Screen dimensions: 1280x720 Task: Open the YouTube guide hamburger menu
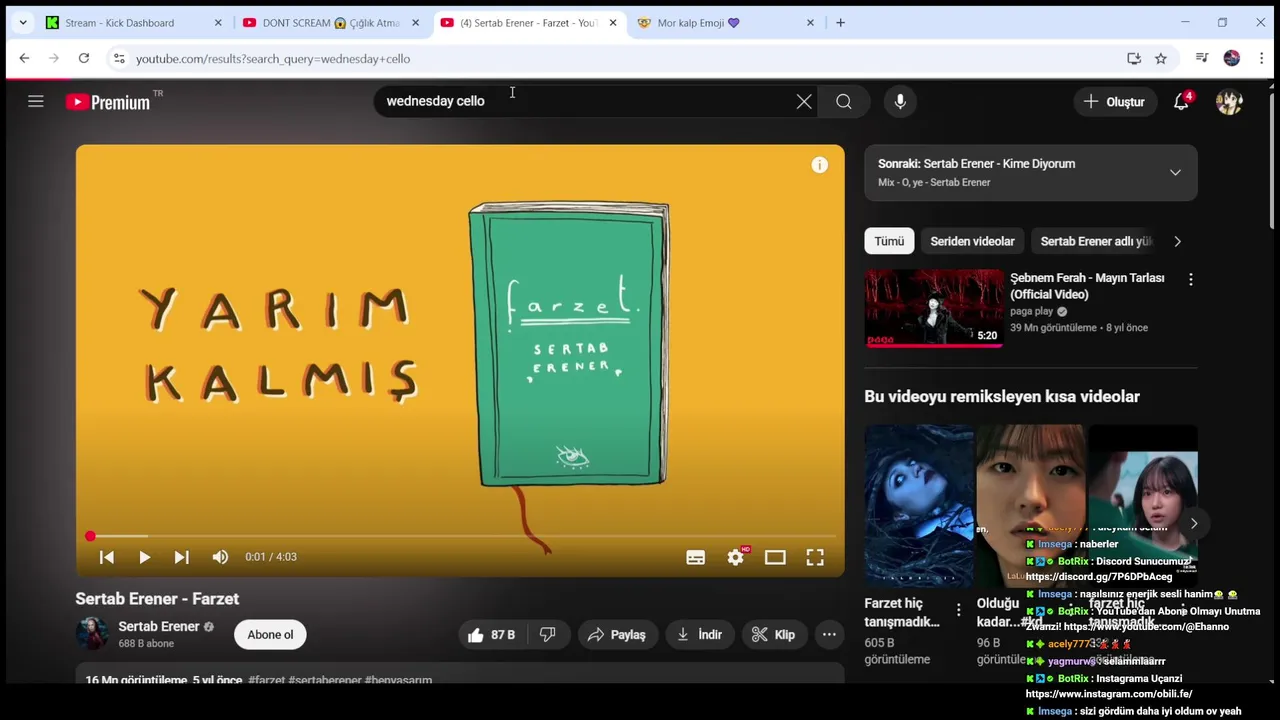pyautogui.click(x=36, y=101)
